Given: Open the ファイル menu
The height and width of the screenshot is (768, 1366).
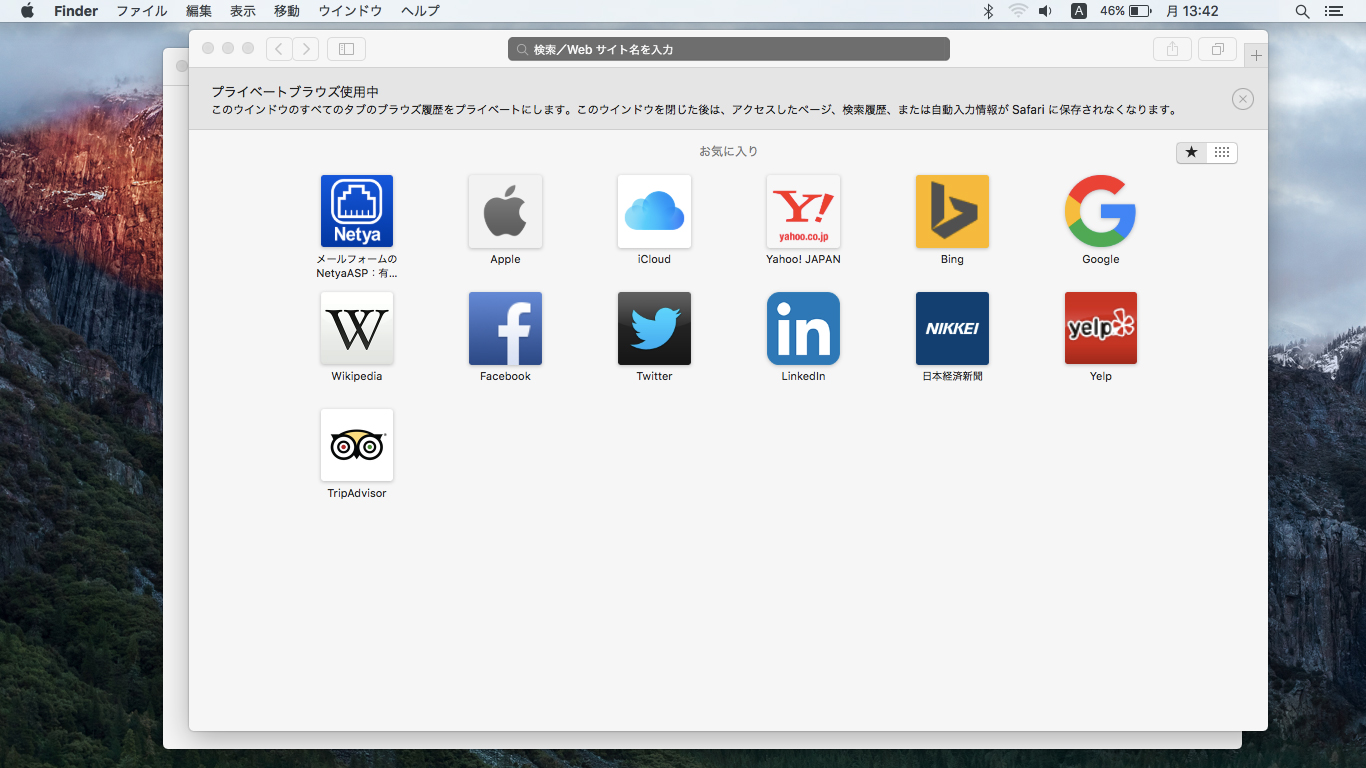Looking at the screenshot, I should [142, 11].
